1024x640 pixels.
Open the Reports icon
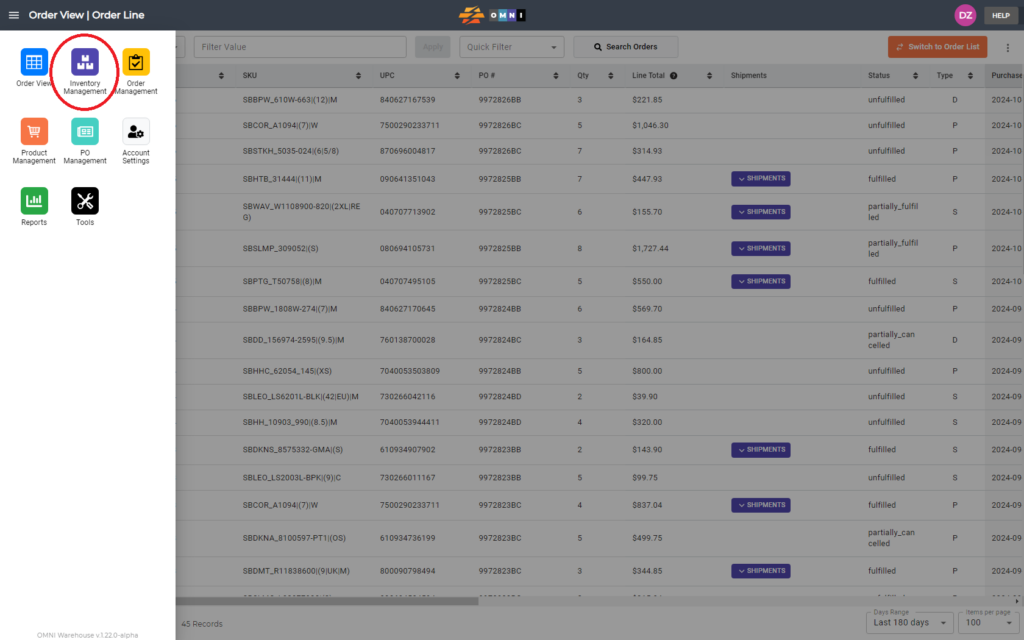(34, 201)
